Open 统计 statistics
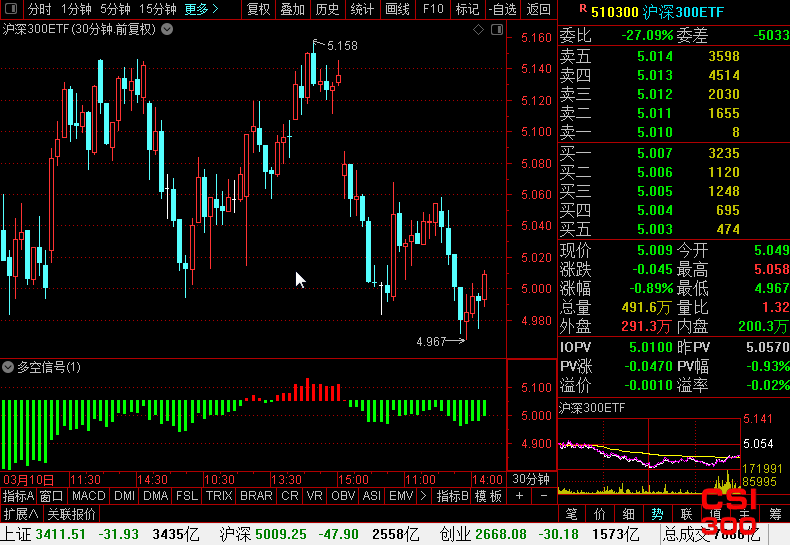This screenshot has width=790, height=545. [x=362, y=9]
